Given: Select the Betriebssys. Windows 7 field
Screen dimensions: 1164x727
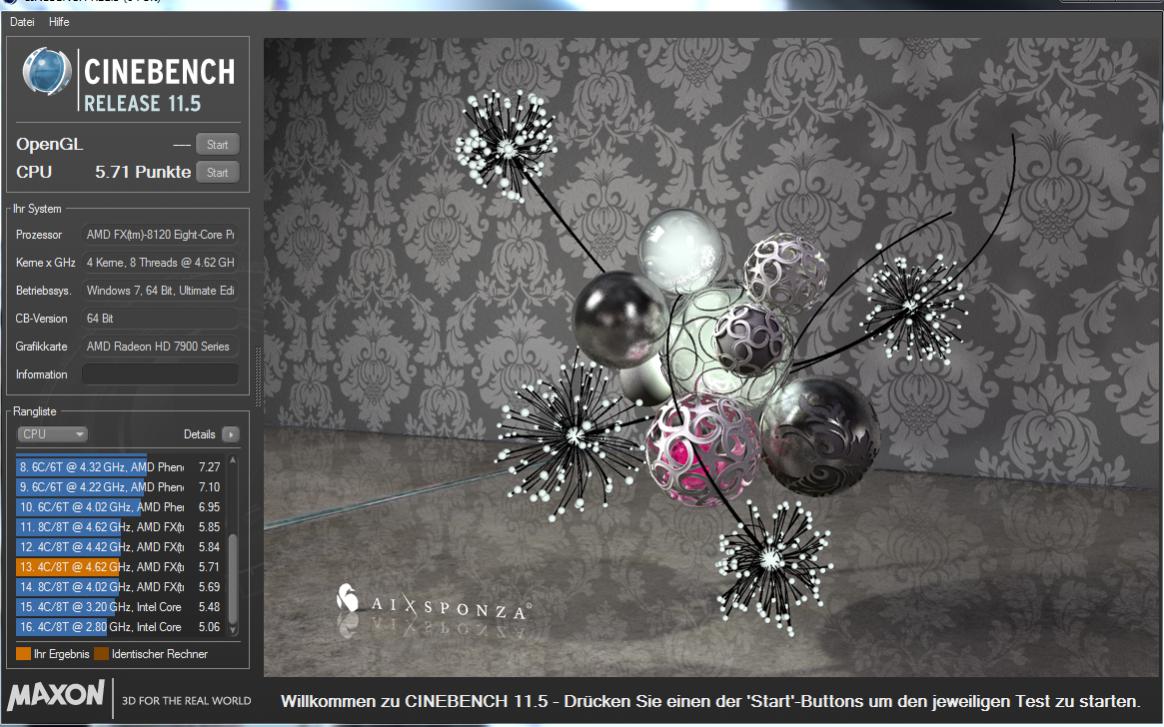Looking at the screenshot, I should click(160, 290).
